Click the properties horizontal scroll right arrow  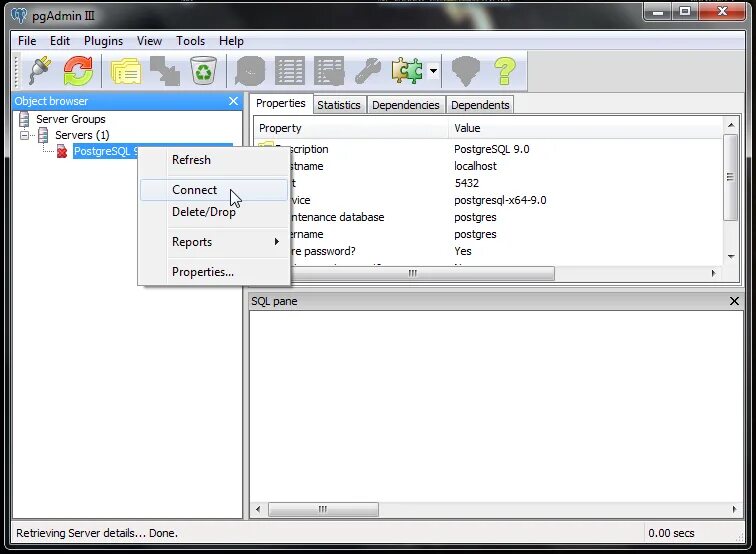tap(714, 273)
